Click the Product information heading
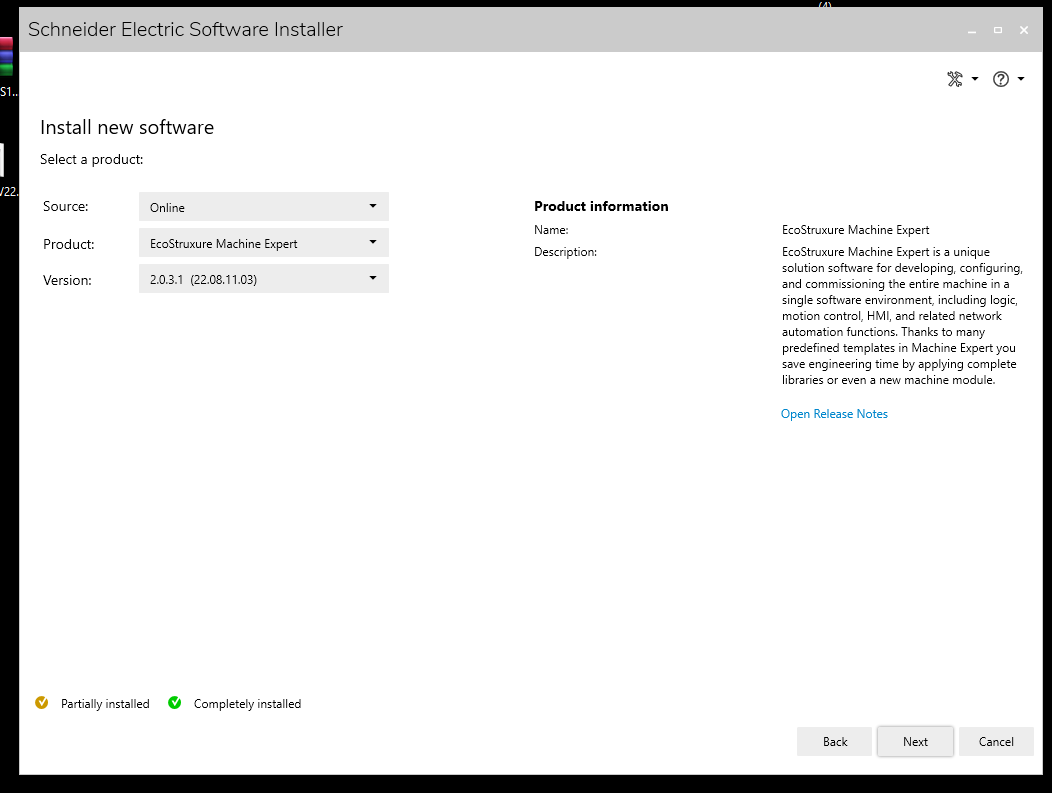Screen dimensions: 1052x793 point(601,207)
